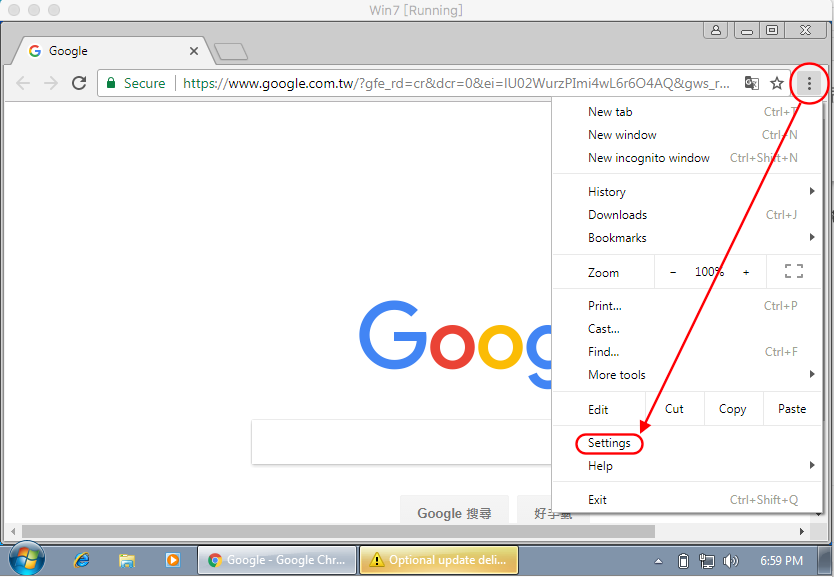Open the Windows Start orb

tap(27, 559)
